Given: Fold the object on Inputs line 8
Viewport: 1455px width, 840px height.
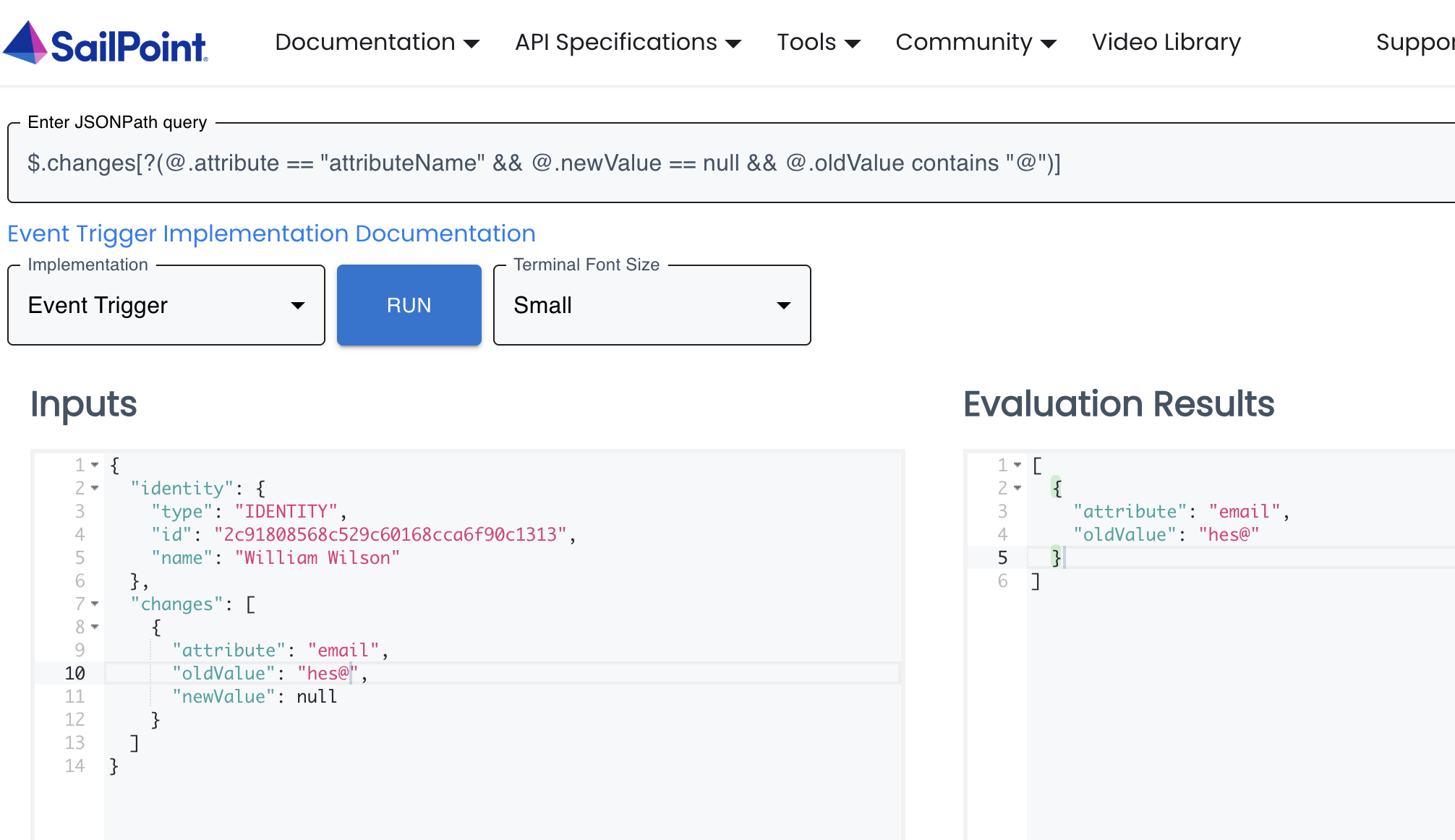Looking at the screenshot, I should coord(95,627).
